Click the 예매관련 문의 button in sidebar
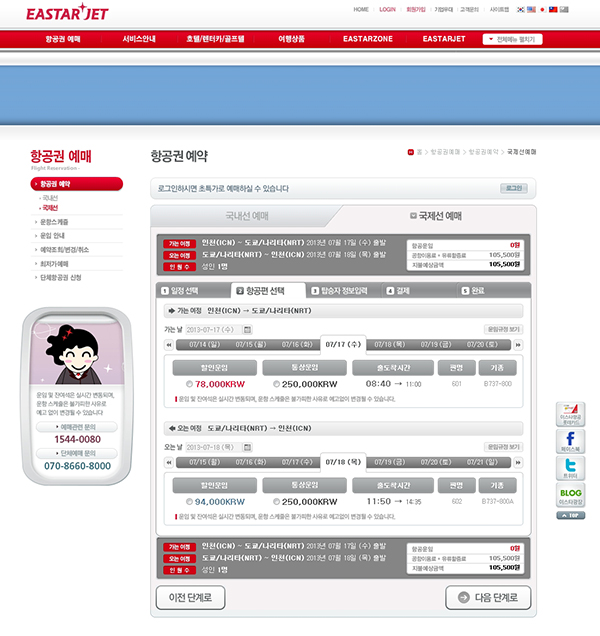The image size is (600, 636). (77, 427)
